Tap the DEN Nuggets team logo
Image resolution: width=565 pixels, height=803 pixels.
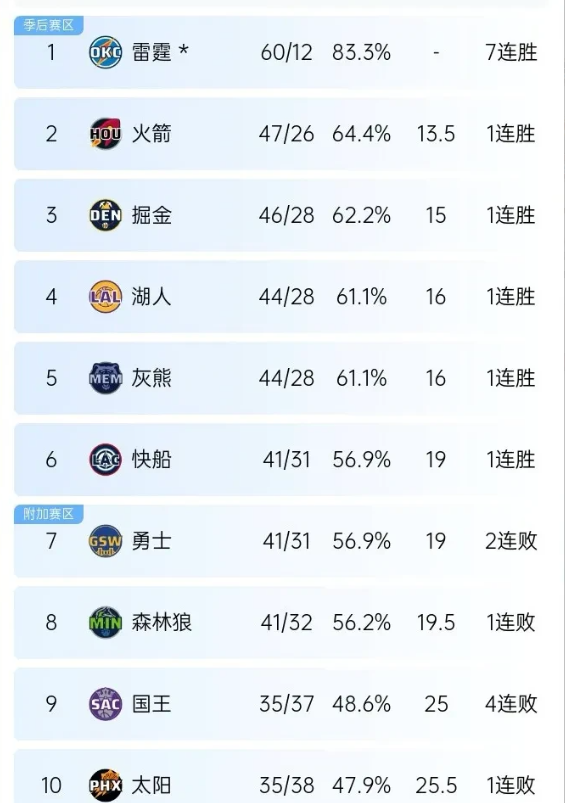point(106,215)
